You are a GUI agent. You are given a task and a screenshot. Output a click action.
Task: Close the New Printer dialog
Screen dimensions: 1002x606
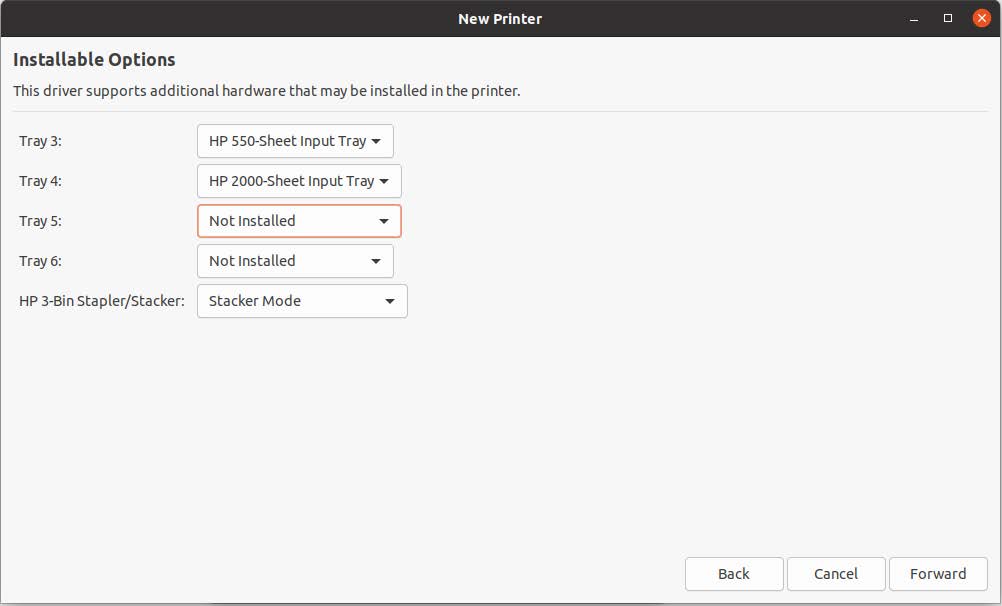980,18
